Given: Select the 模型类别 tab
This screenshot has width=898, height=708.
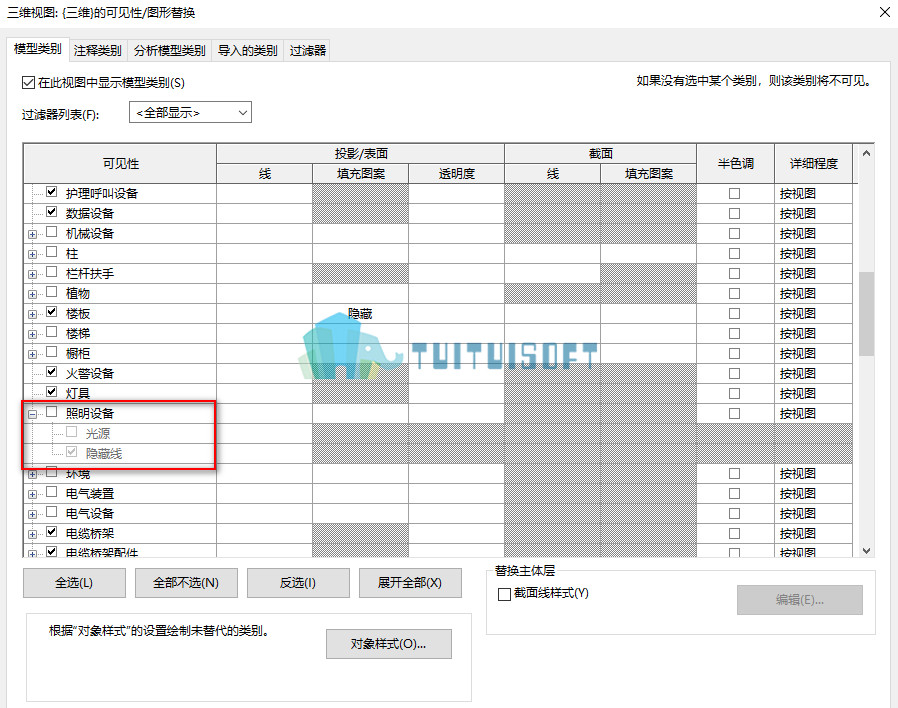Looking at the screenshot, I should pyautogui.click(x=38, y=49).
